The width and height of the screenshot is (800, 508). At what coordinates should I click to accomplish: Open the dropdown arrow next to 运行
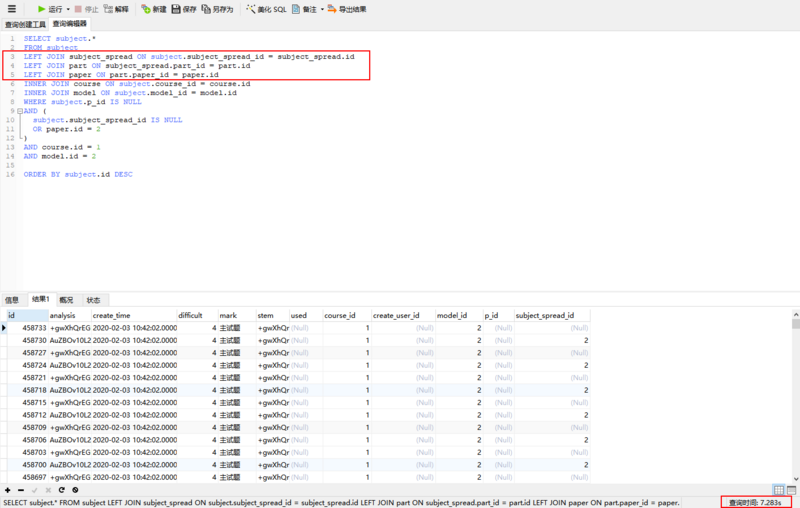68,9
